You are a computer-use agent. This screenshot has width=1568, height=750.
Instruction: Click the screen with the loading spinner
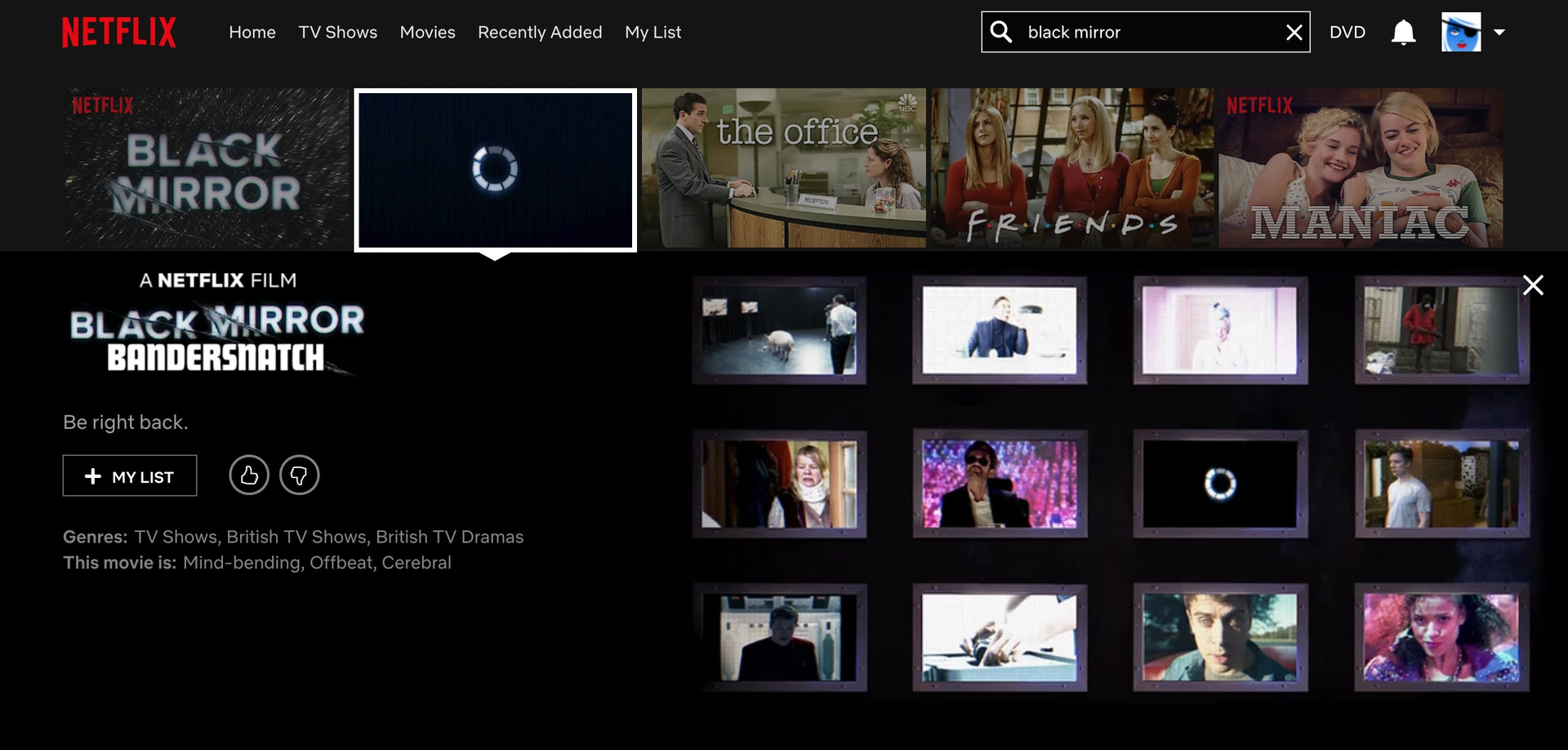[1220, 484]
